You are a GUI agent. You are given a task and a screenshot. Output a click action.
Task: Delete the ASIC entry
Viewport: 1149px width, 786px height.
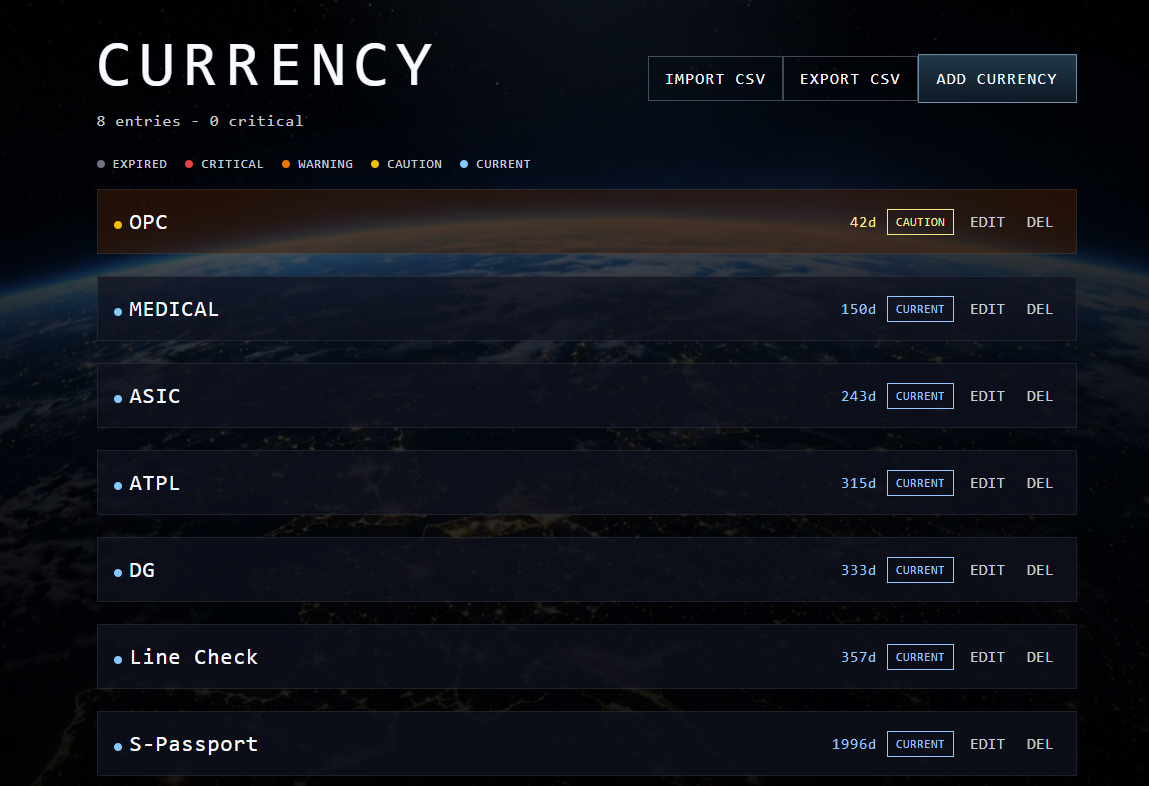[1039, 396]
